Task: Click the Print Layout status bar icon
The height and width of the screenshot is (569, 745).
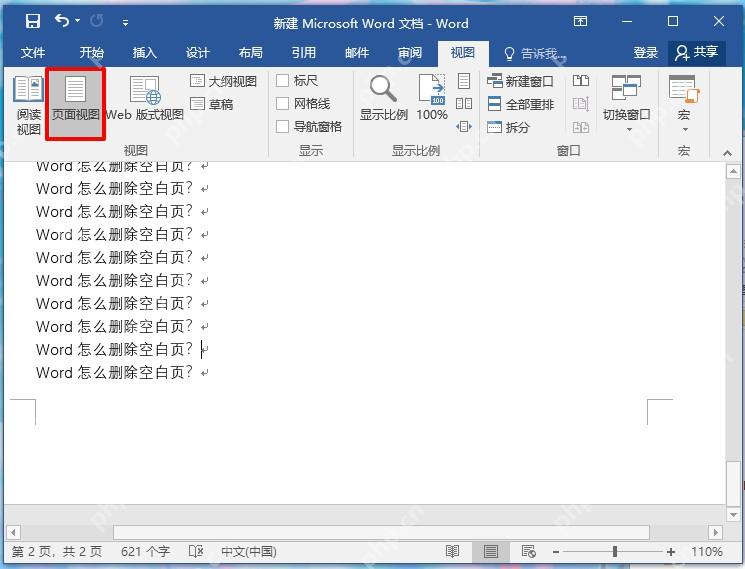Action: tap(491, 551)
